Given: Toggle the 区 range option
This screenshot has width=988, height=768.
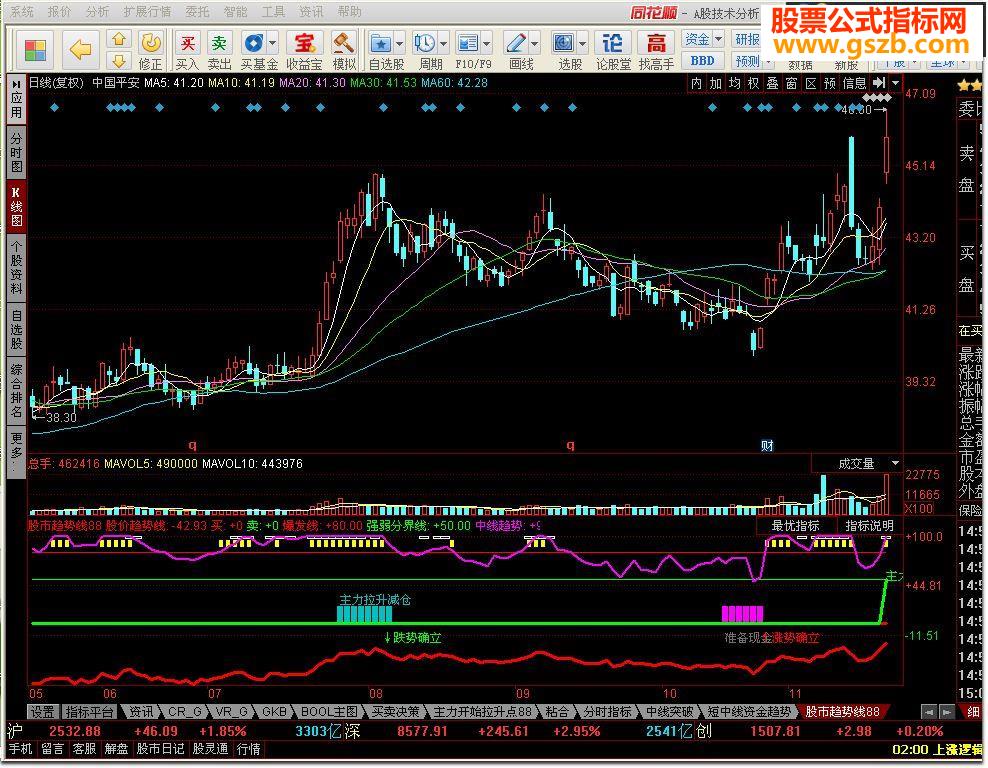Looking at the screenshot, I should 811,83.
